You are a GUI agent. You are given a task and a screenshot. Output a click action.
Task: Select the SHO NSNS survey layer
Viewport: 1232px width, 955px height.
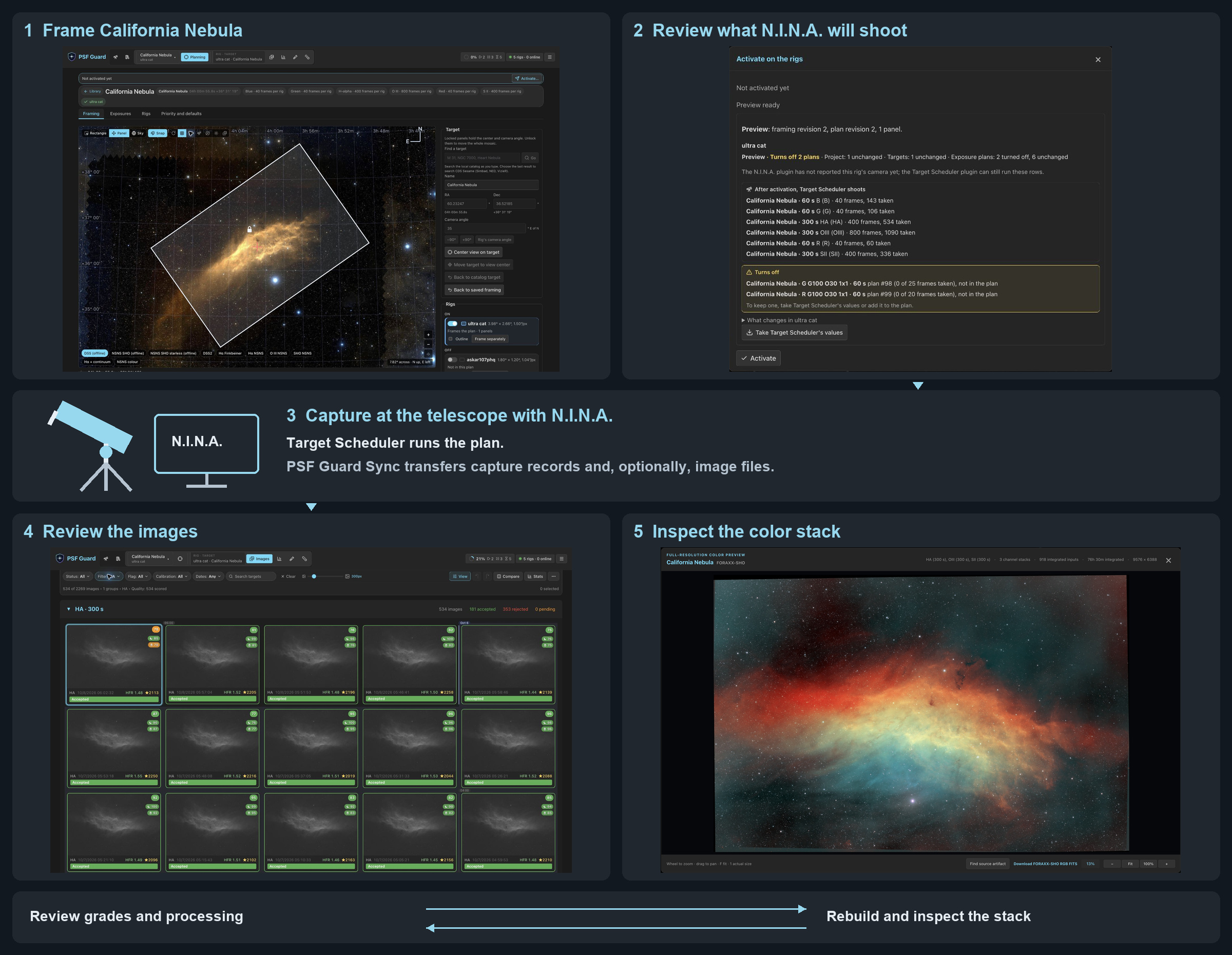point(302,353)
